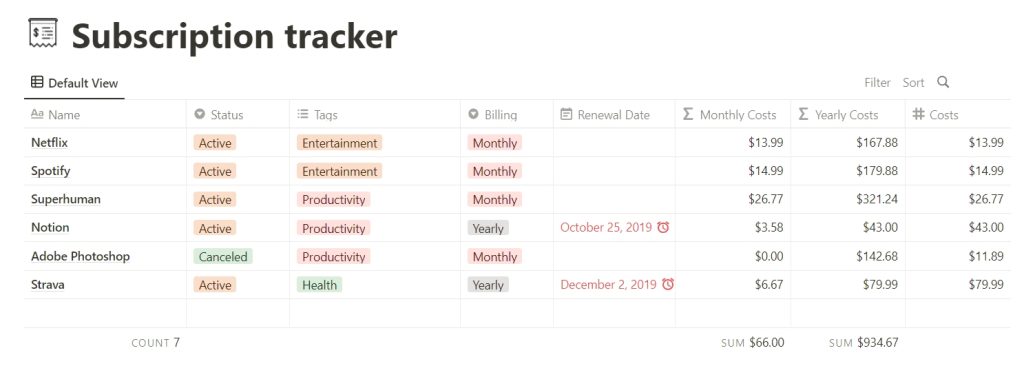Image resolution: width=1024 pixels, height=366 pixels.
Task: Open the Sort options
Action: (x=913, y=83)
